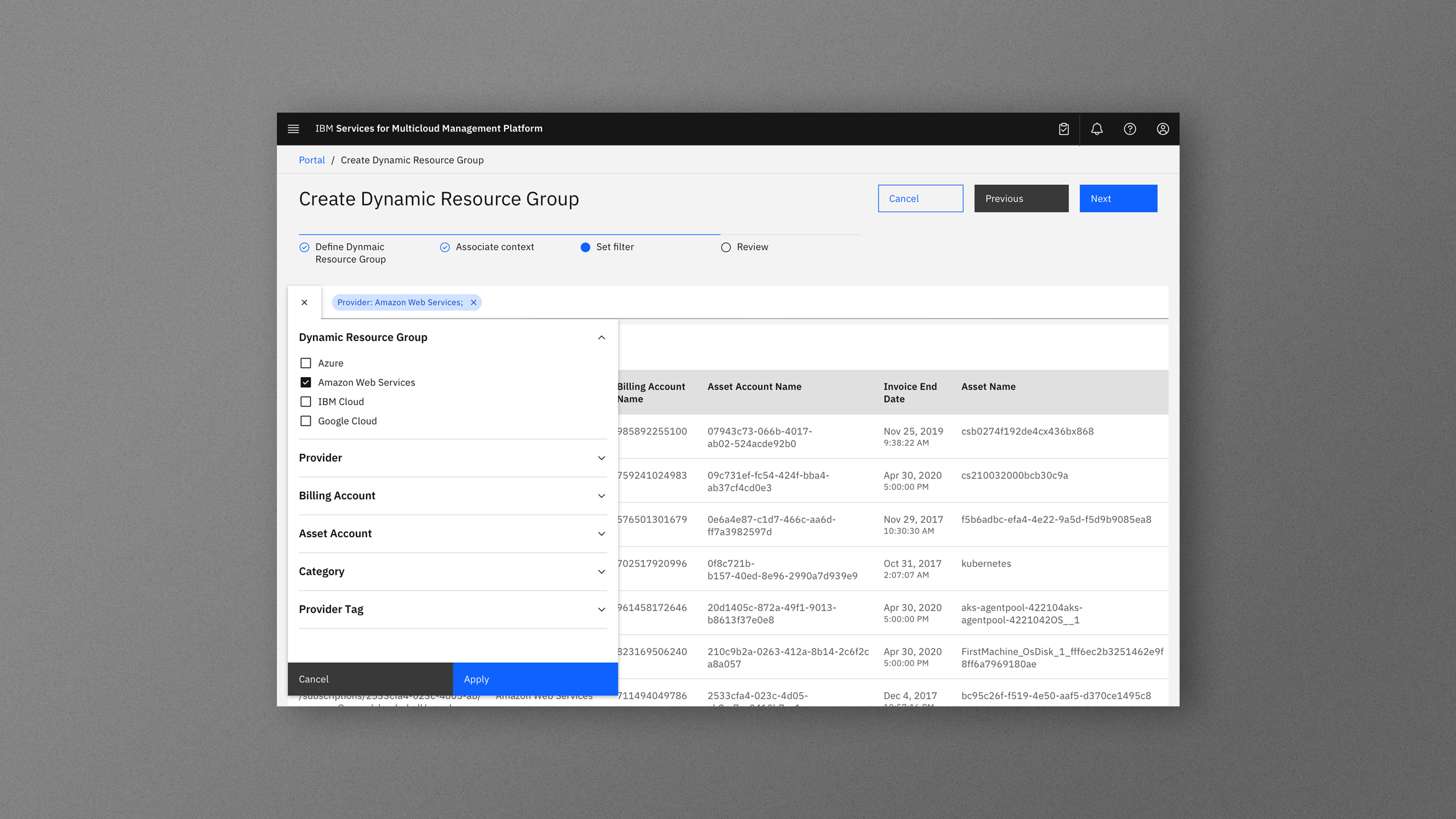This screenshot has height=819, width=1456.
Task: Open the help question-mark icon
Action: coord(1129,129)
